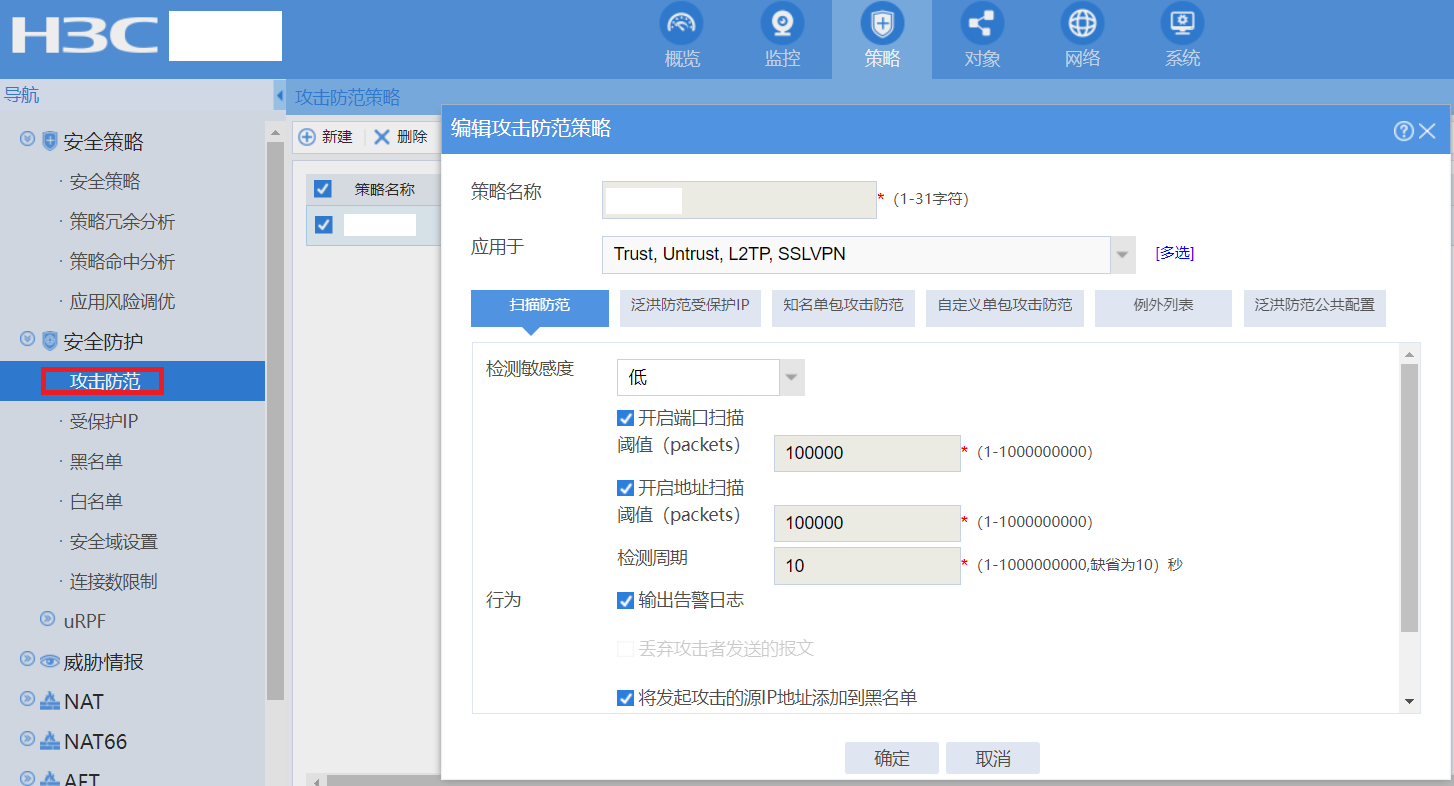Viewport: 1454px width, 786px height.
Task: Open 连接数限制 in navigation
Action: pyautogui.click(x=114, y=581)
